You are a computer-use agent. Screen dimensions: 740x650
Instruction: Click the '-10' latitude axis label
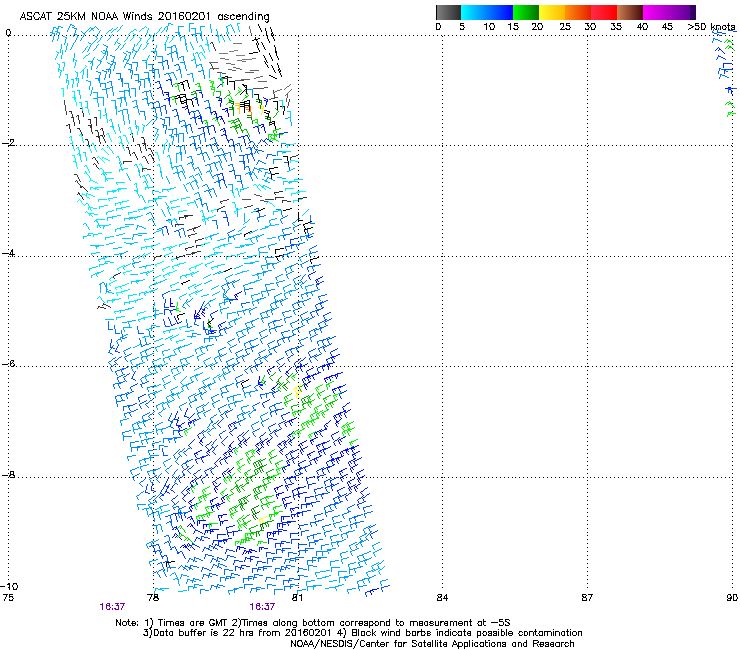click(x=9, y=586)
